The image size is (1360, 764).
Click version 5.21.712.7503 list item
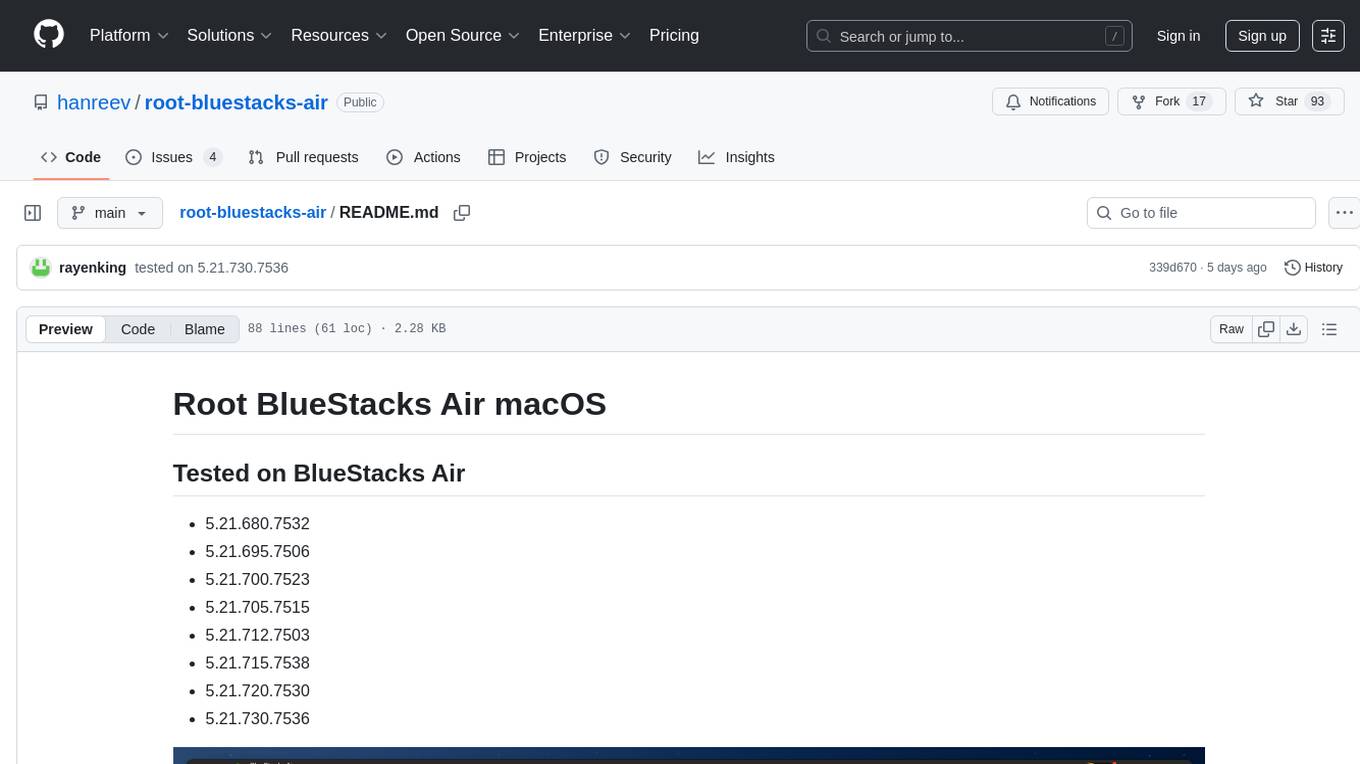click(257, 635)
